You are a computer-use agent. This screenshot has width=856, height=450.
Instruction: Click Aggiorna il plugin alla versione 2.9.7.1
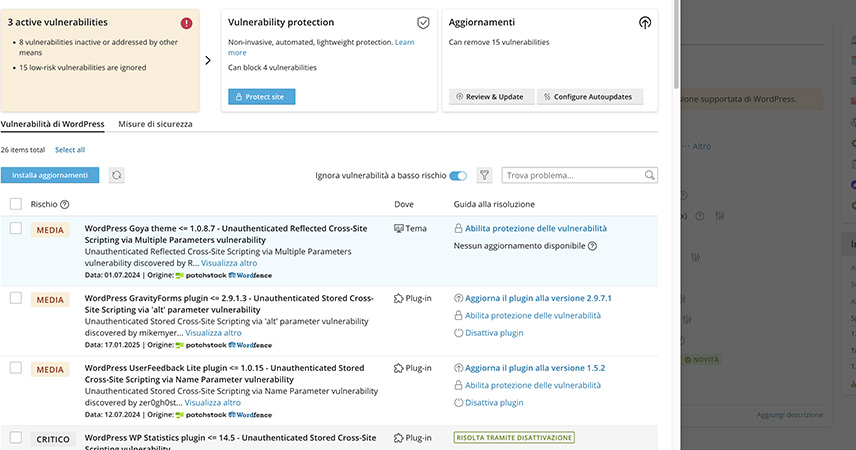pyautogui.click(x=538, y=298)
